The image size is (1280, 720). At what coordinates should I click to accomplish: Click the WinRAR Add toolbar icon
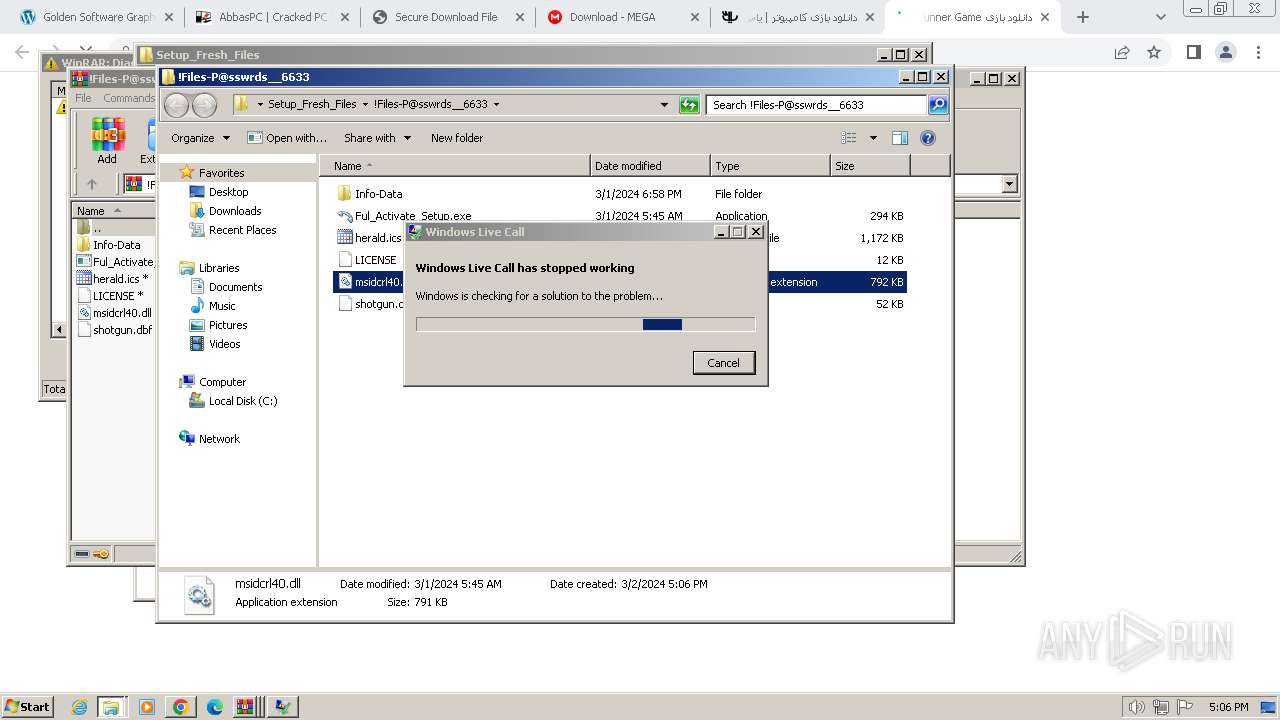pyautogui.click(x=107, y=140)
